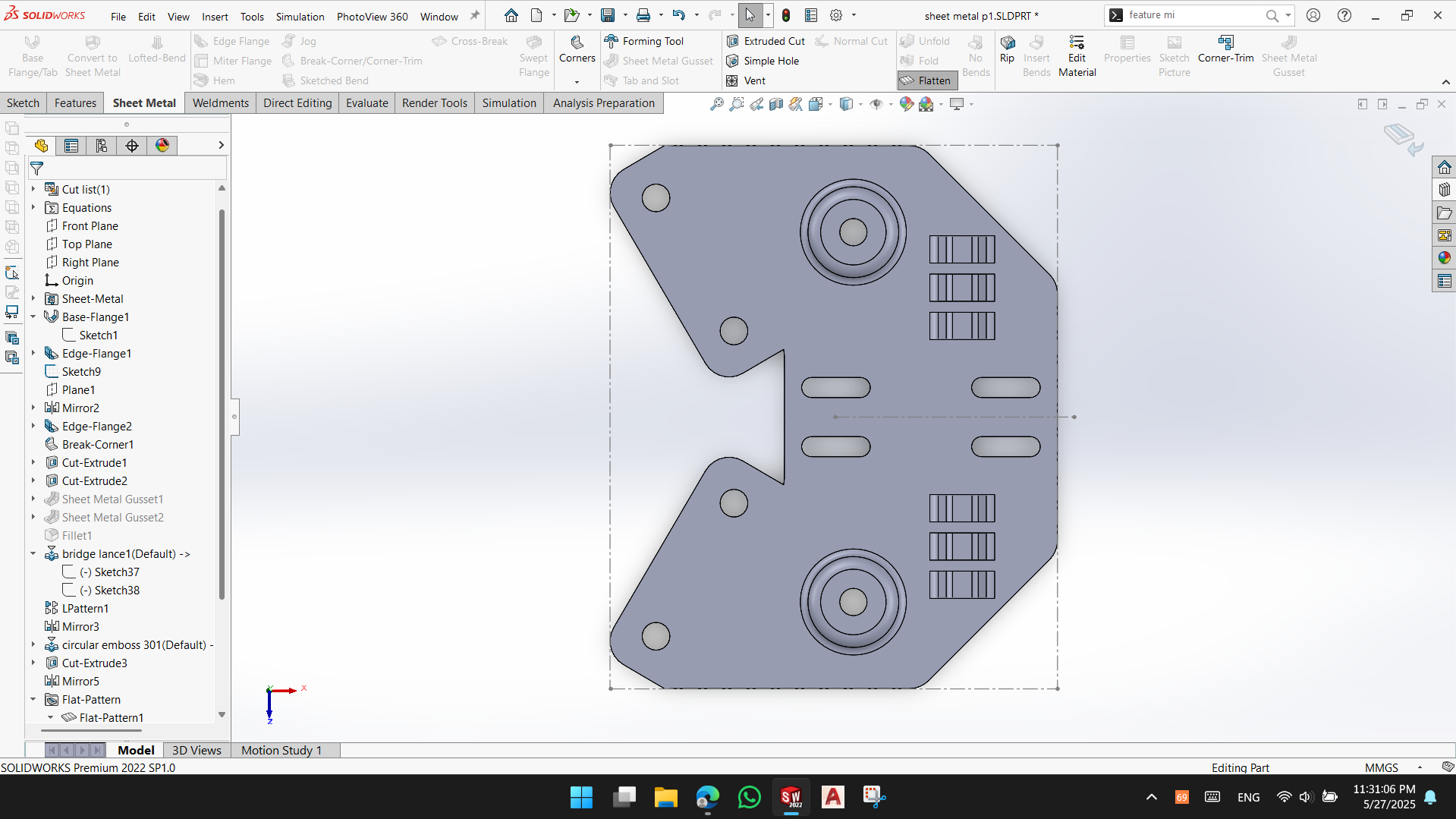
Task: Click the Undo icon
Action: point(678,15)
